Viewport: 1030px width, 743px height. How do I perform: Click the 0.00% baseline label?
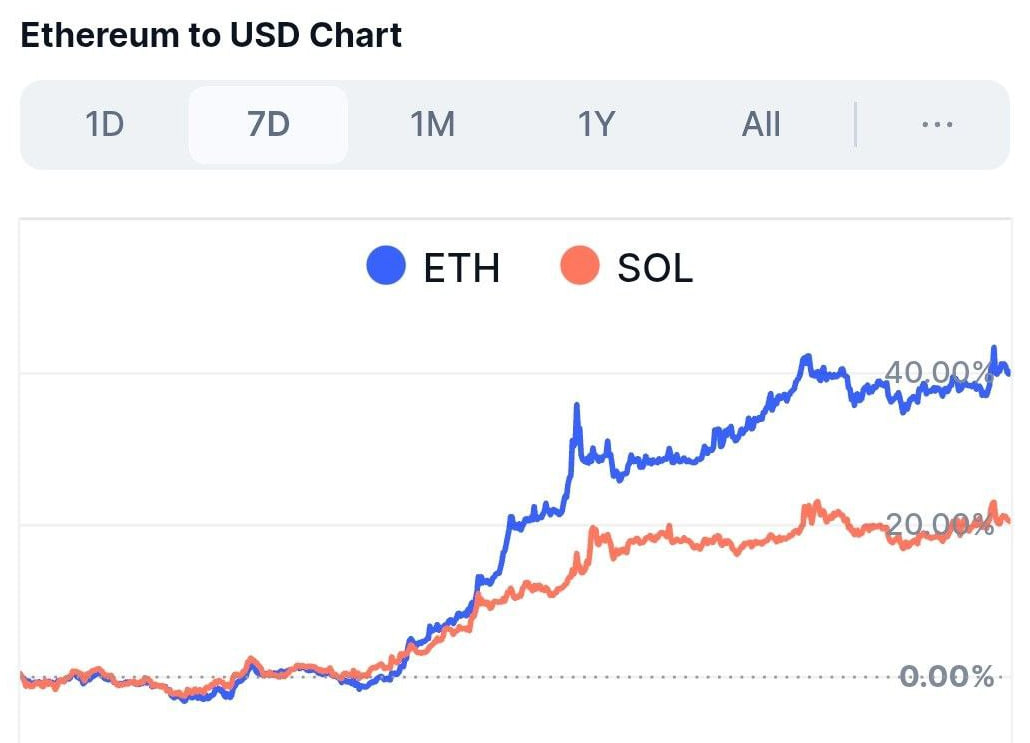946,676
